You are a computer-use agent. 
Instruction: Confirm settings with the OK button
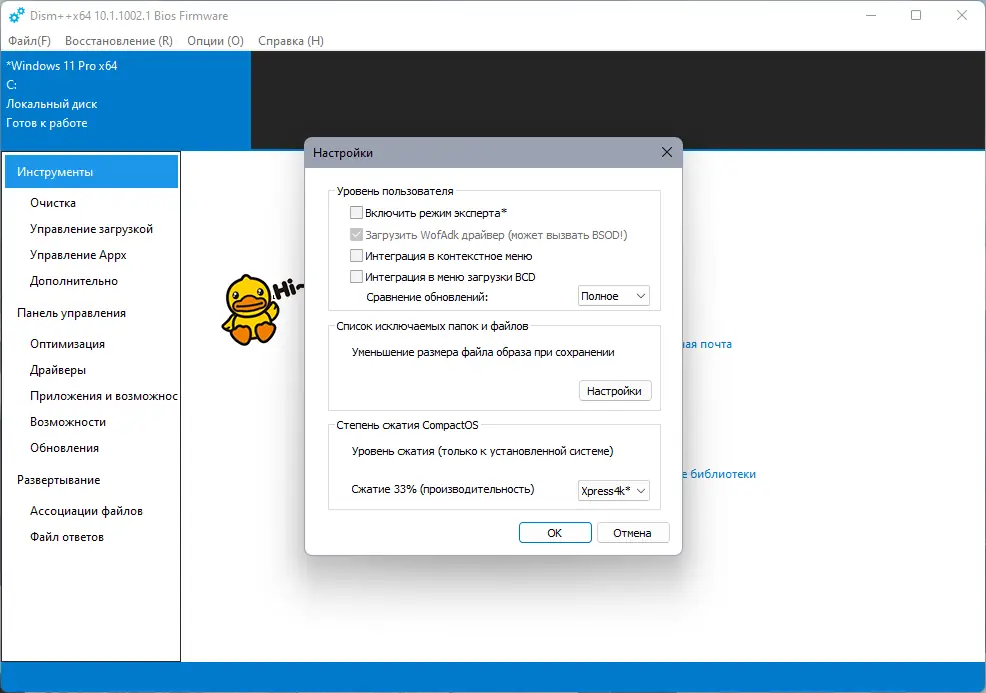coord(555,533)
